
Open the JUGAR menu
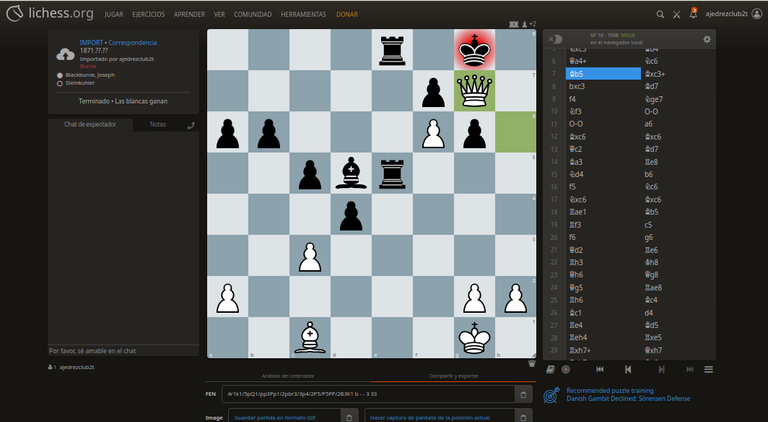click(114, 15)
